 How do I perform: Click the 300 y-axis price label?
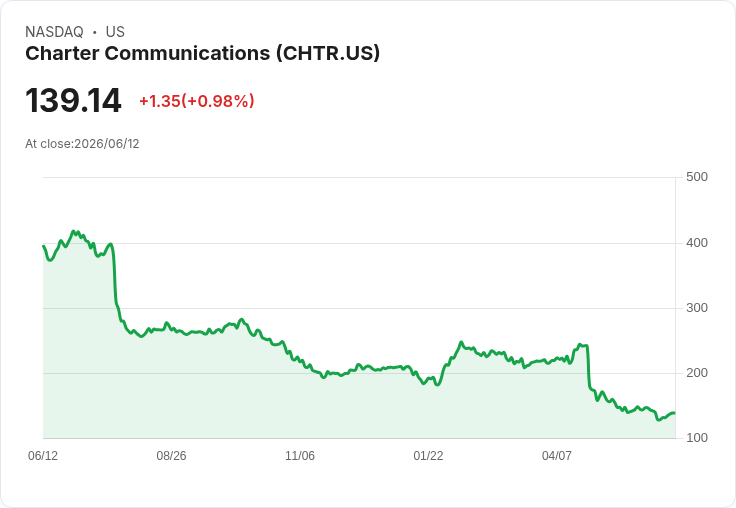tap(697, 308)
